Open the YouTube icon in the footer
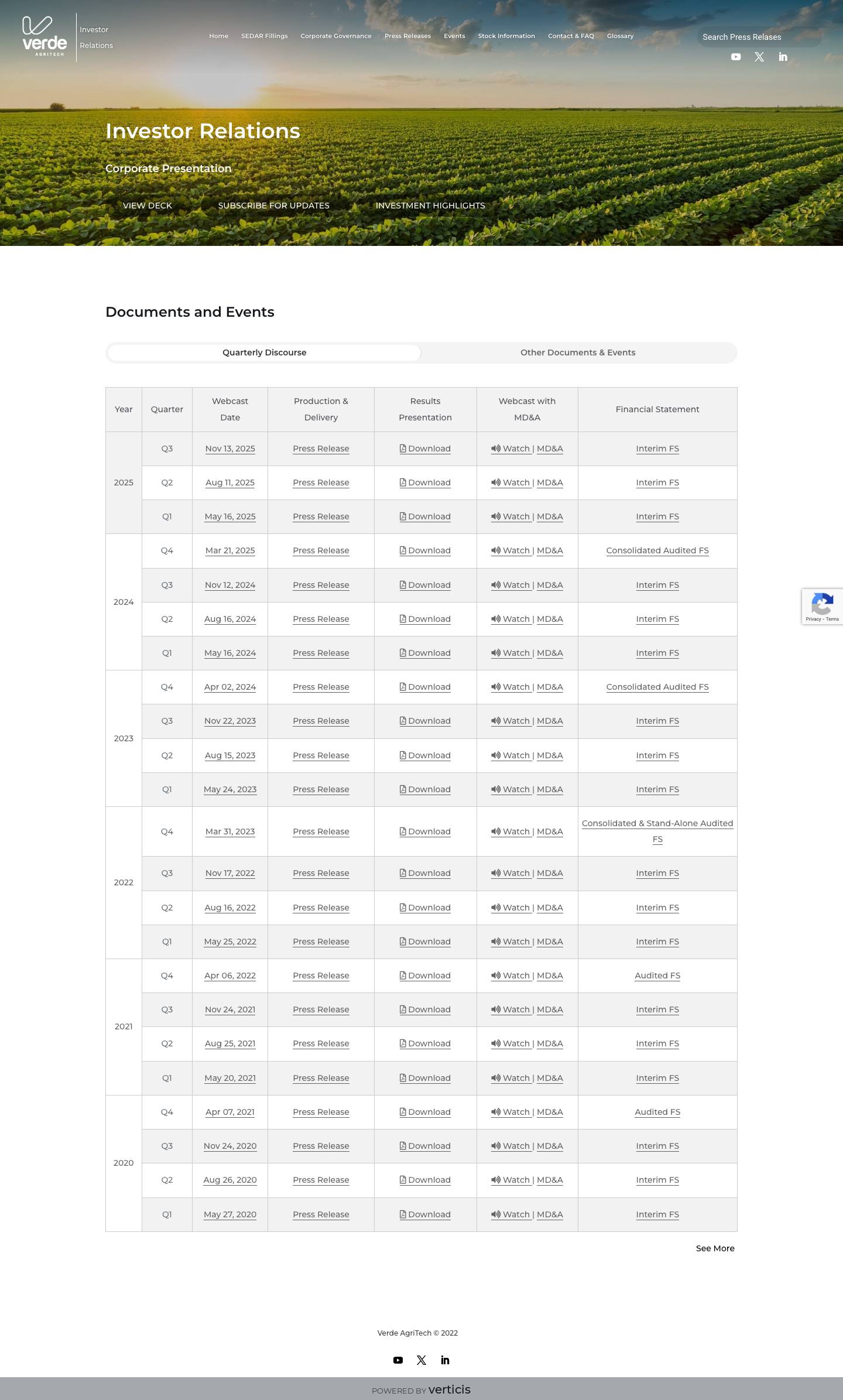This screenshot has width=843, height=1400. coord(398,1360)
